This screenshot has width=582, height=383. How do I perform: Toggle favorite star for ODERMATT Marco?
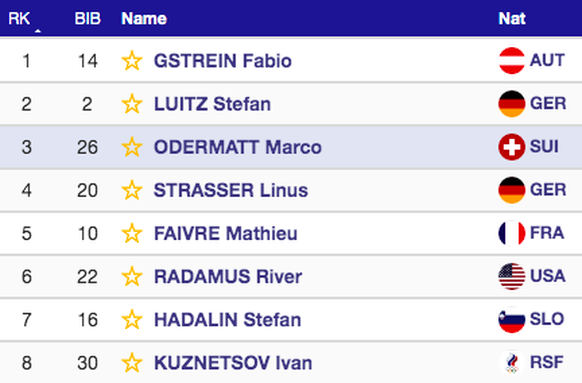(x=132, y=147)
